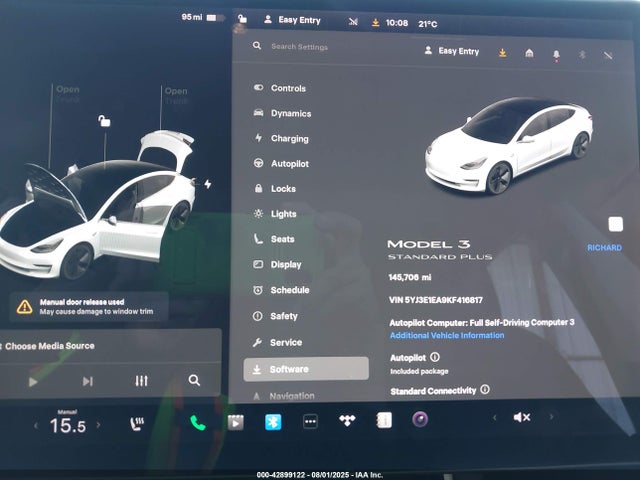Open the Tidal music app

pyautogui.click(x=347, y=420)
